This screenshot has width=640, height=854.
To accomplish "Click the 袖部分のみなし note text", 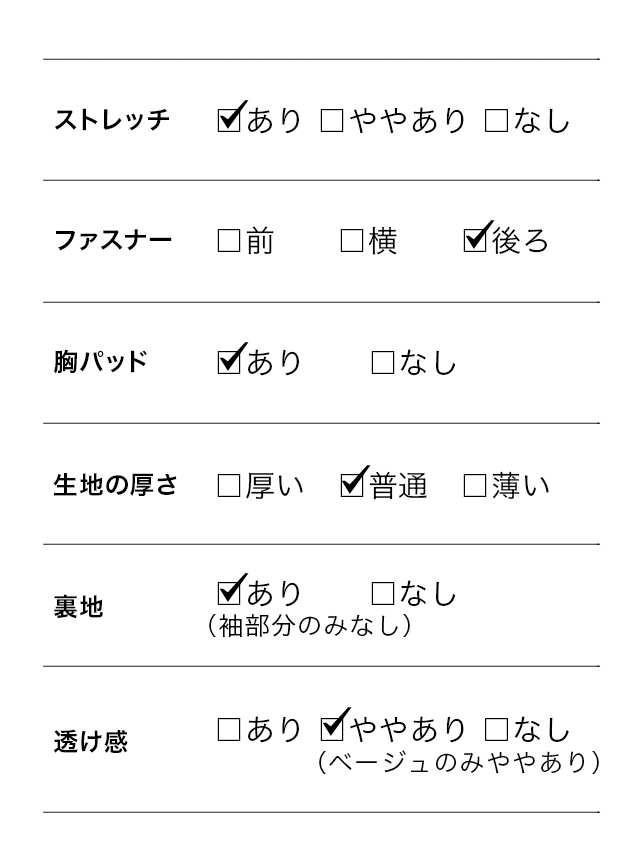I will tap(309, 627).
